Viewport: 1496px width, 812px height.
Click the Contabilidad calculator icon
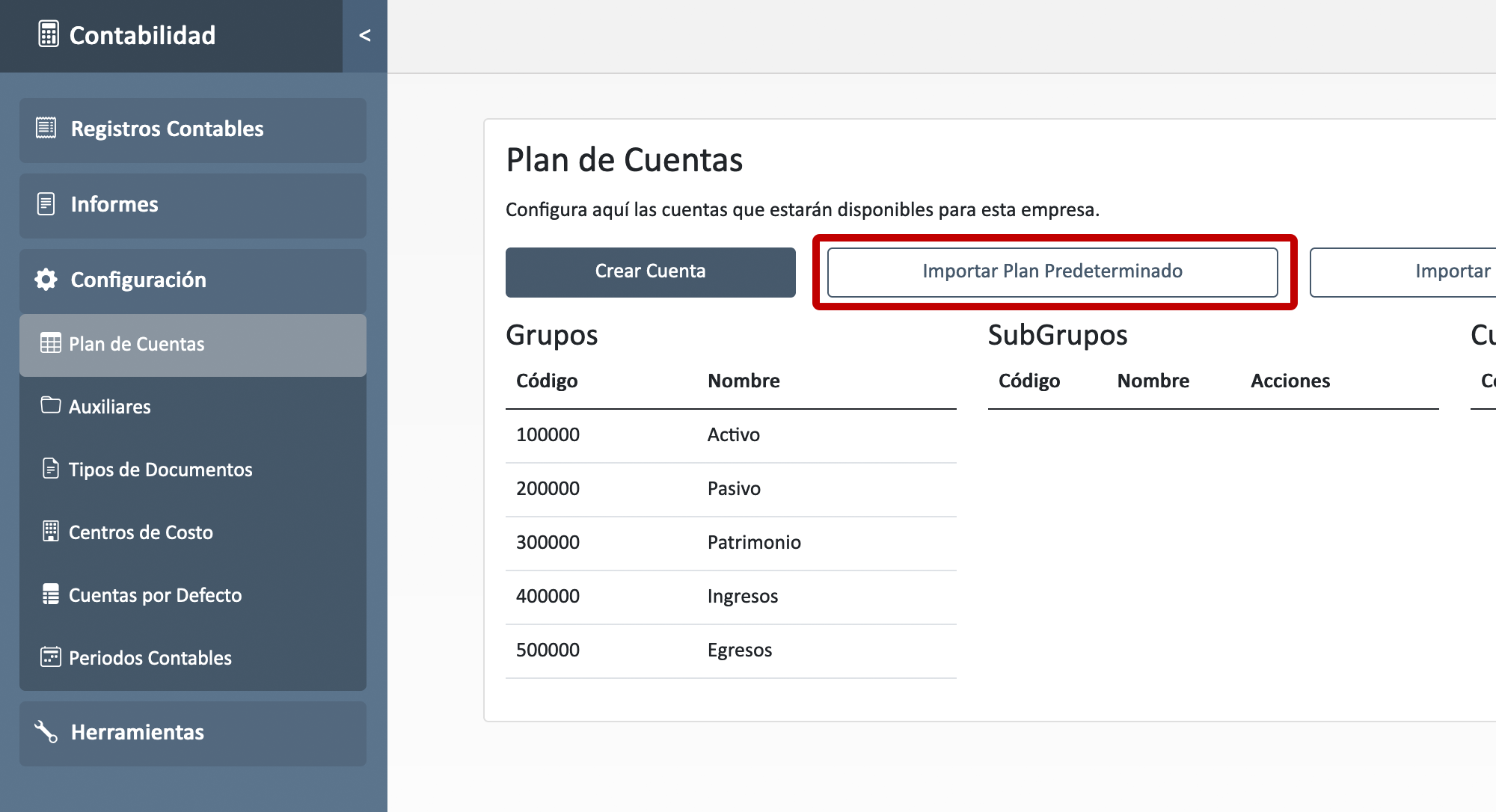pyautogui.click(x=49, y=34)
